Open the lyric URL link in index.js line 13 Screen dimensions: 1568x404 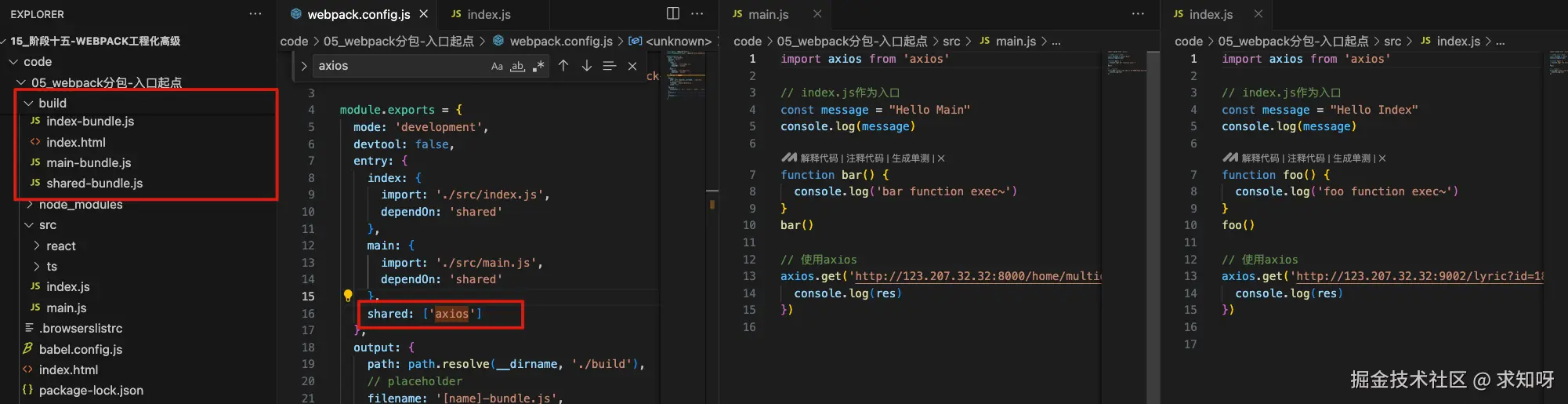point(1419,276)
